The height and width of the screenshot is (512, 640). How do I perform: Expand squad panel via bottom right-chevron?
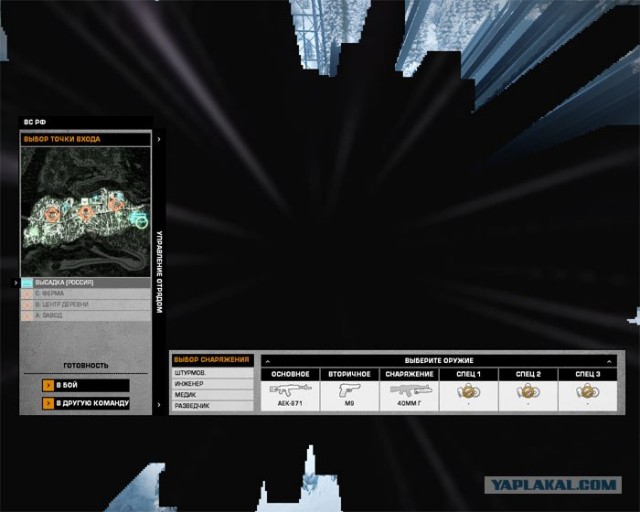click(159, 405)
